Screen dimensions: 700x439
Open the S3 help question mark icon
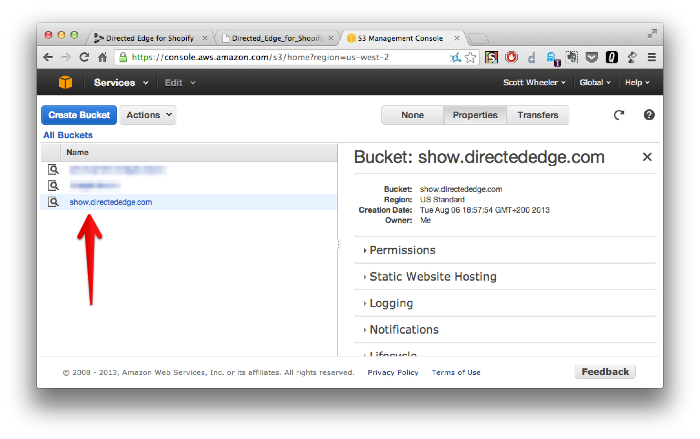[x=649, y=115]
